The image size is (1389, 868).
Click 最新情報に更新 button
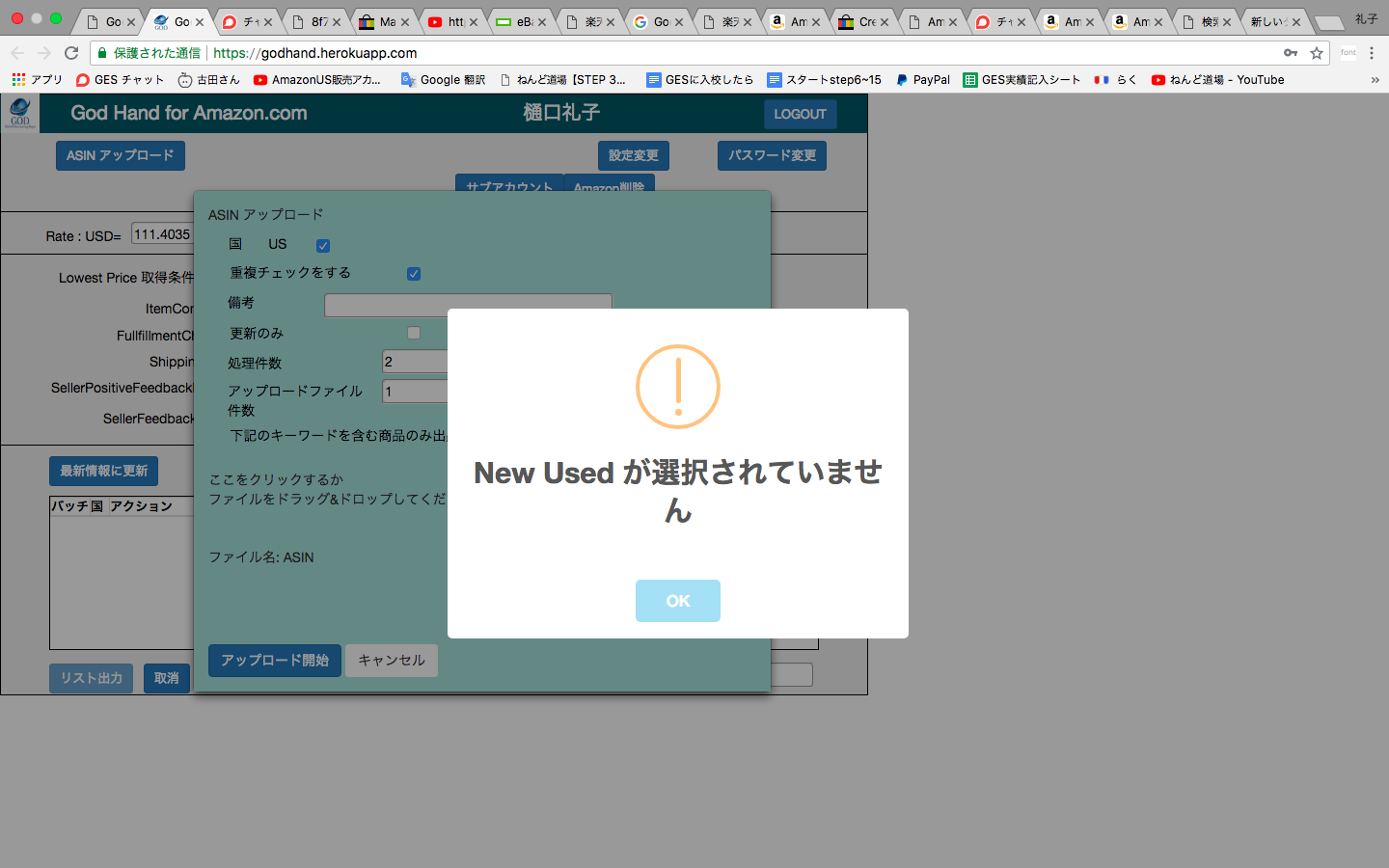click(104, 471)
